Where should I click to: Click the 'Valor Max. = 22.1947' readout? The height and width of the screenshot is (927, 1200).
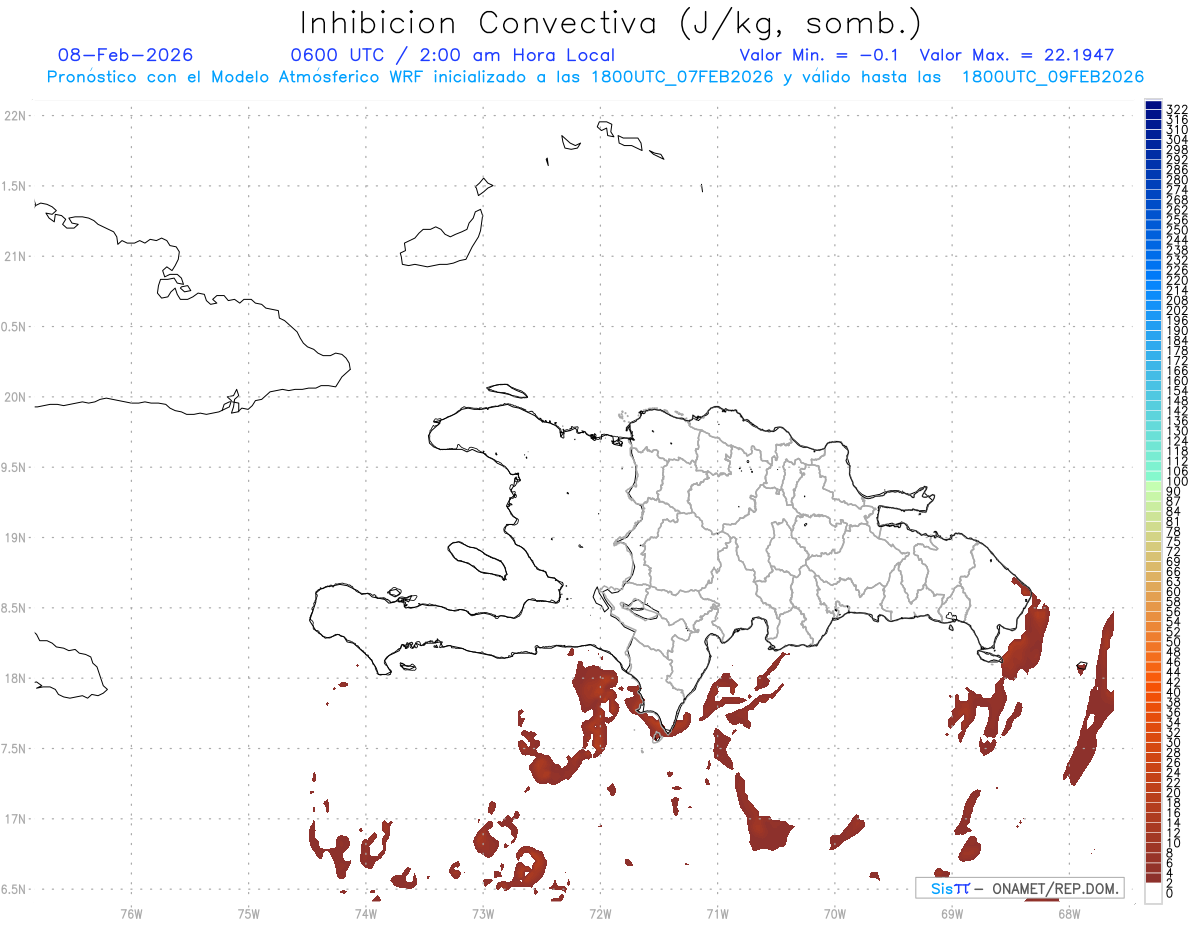tap(1017, 55)
